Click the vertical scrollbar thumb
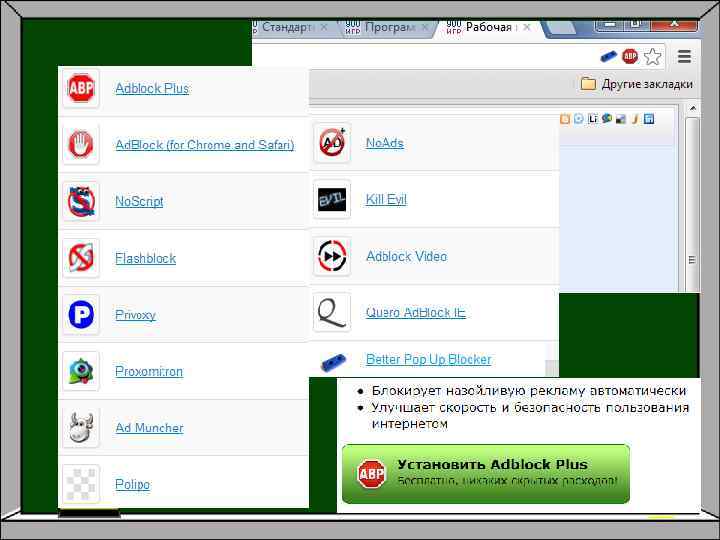Image resolution: width=720 pixels, height=540 pixels. tap(692, 205)
